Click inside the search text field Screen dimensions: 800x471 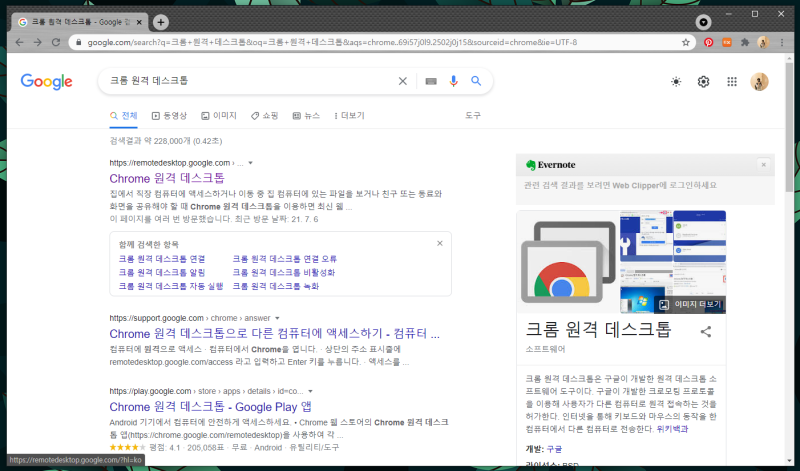pyautogui.click(x=250, y=81)
